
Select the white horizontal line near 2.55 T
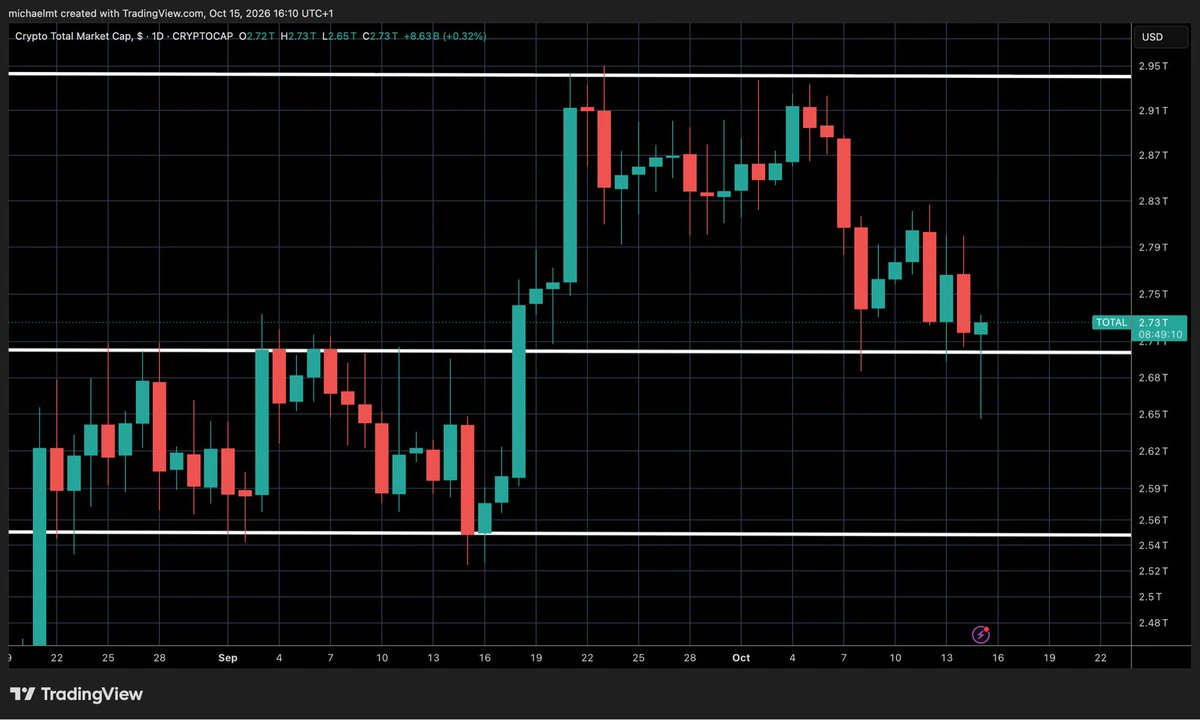570,534
